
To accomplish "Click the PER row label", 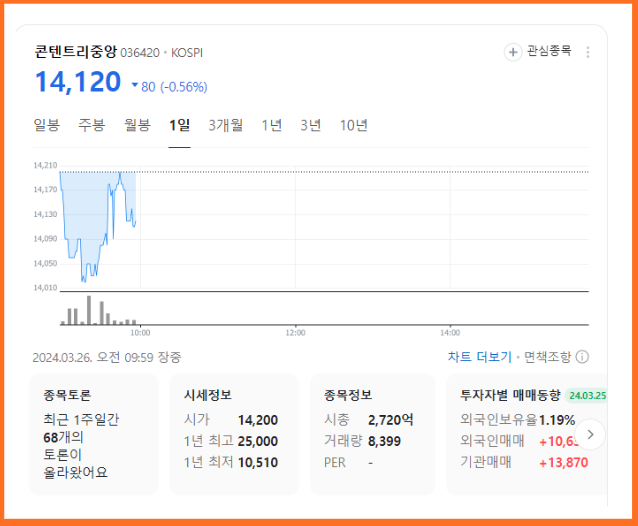I will coord(335,463).
